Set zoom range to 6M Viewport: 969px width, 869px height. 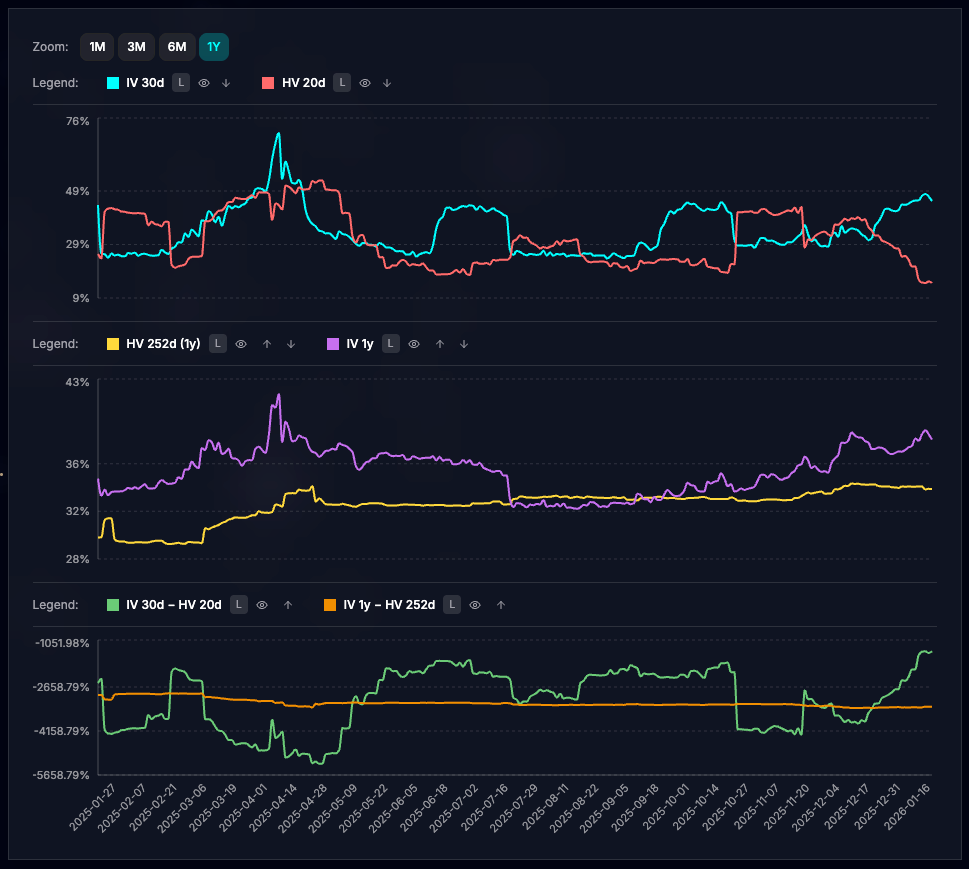177,47
